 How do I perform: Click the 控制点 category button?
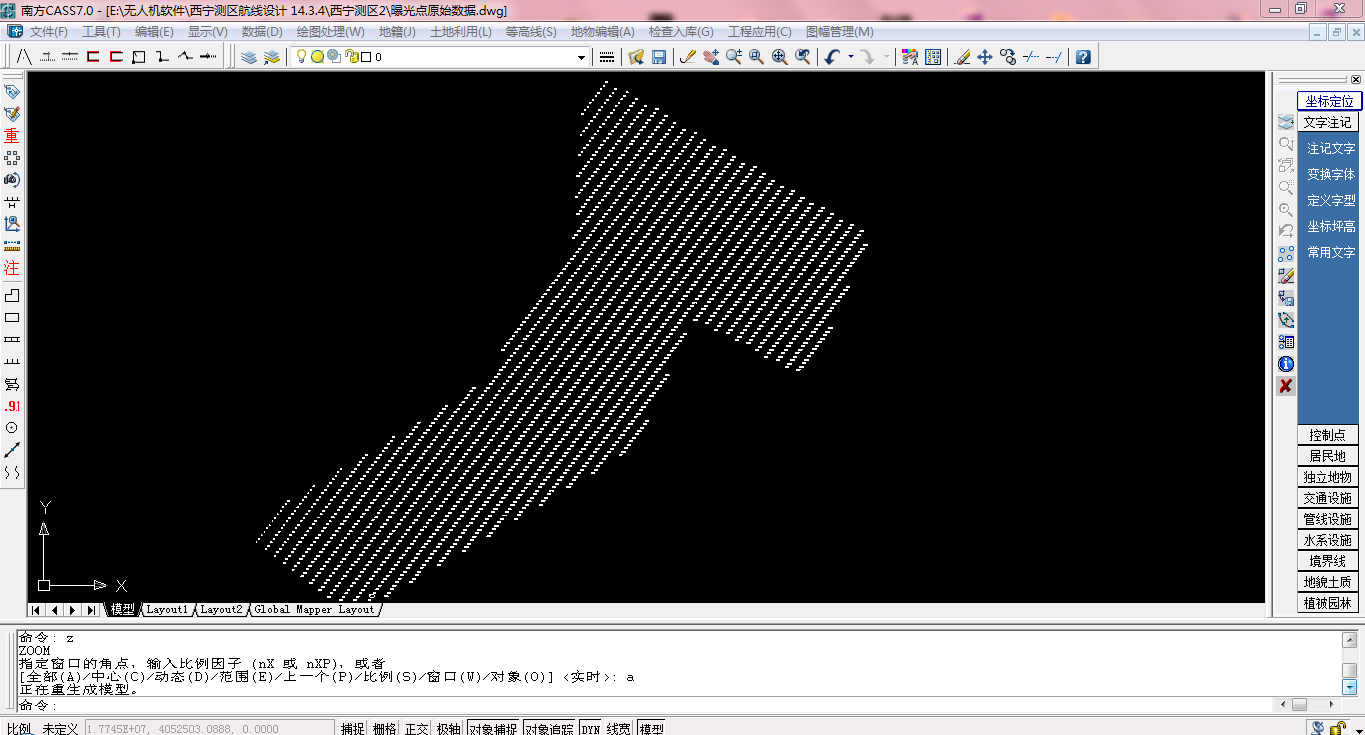pos(1328,435)
